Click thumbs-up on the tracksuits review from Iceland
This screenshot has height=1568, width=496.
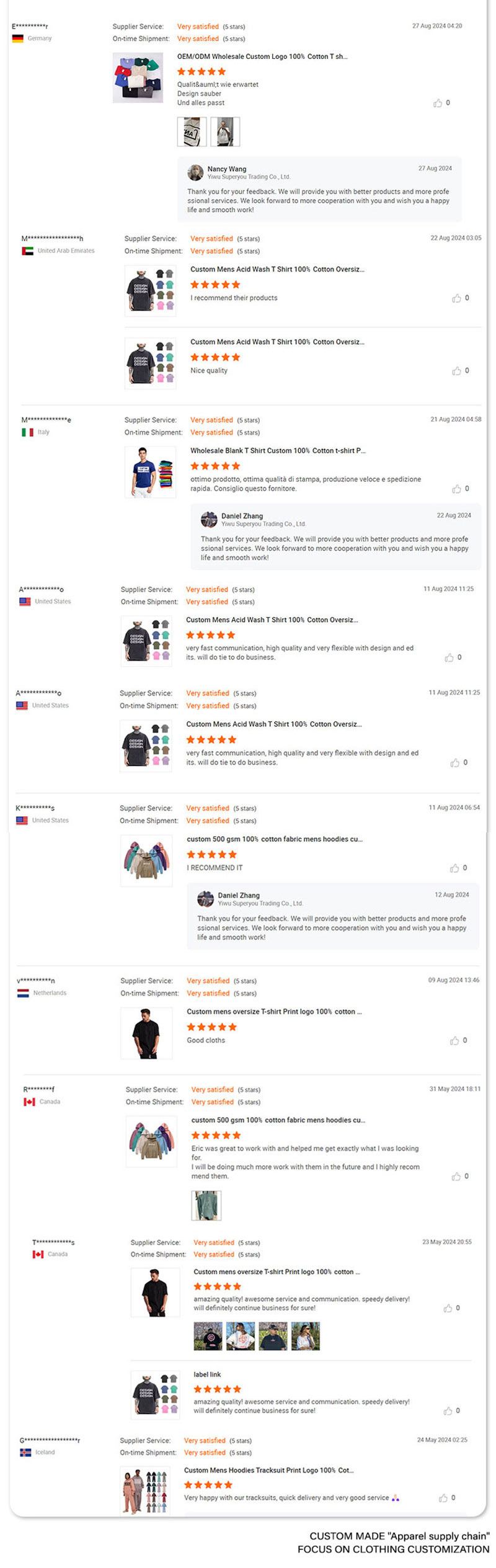pos(443,1498)
